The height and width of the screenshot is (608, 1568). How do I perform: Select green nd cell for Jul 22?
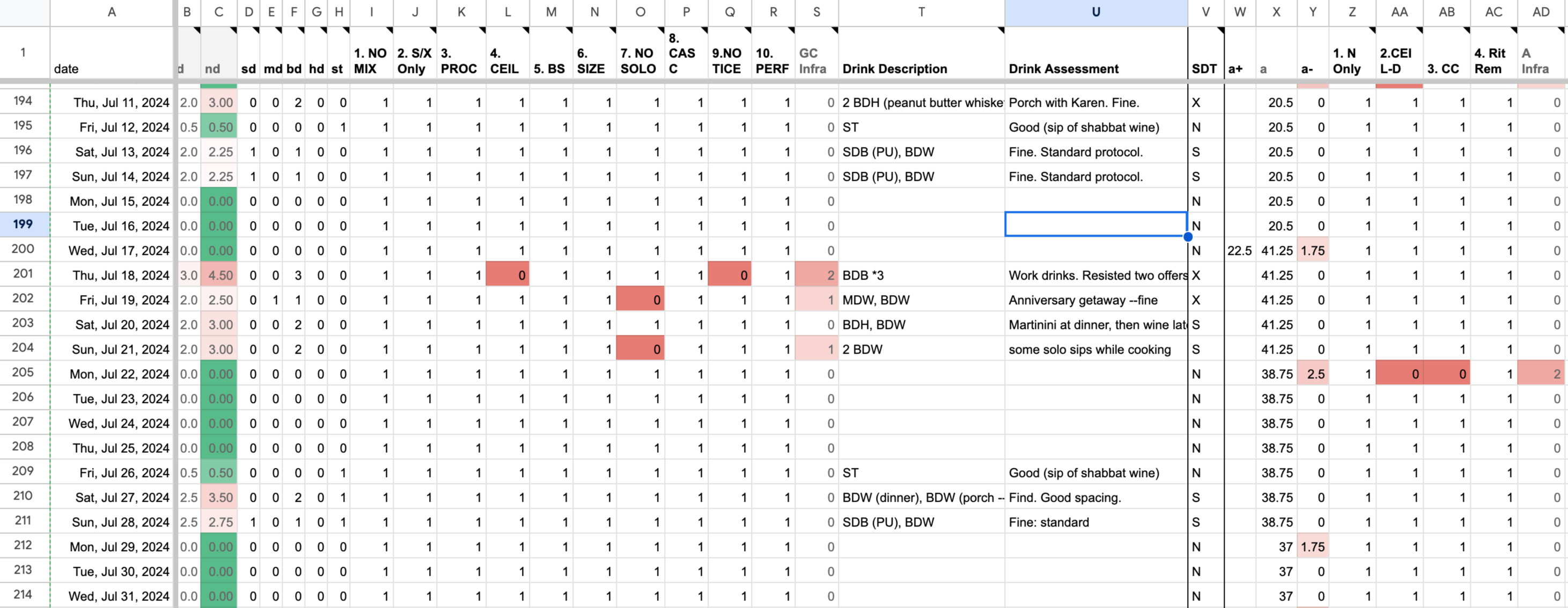[x=218, y=373]
